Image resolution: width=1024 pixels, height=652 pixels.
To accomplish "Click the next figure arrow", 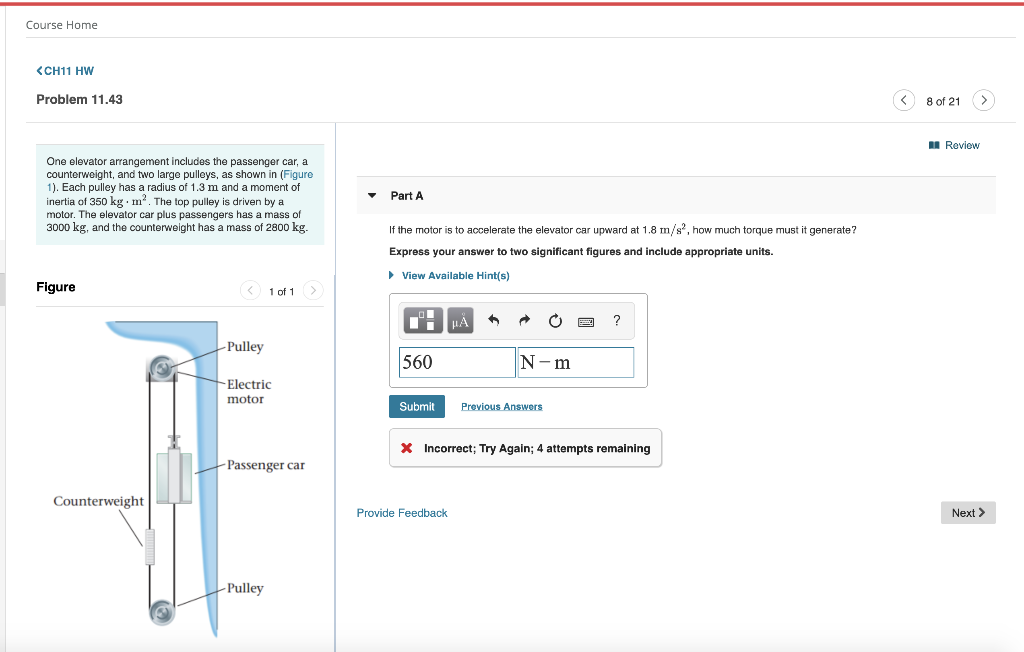I will (312, 290).
